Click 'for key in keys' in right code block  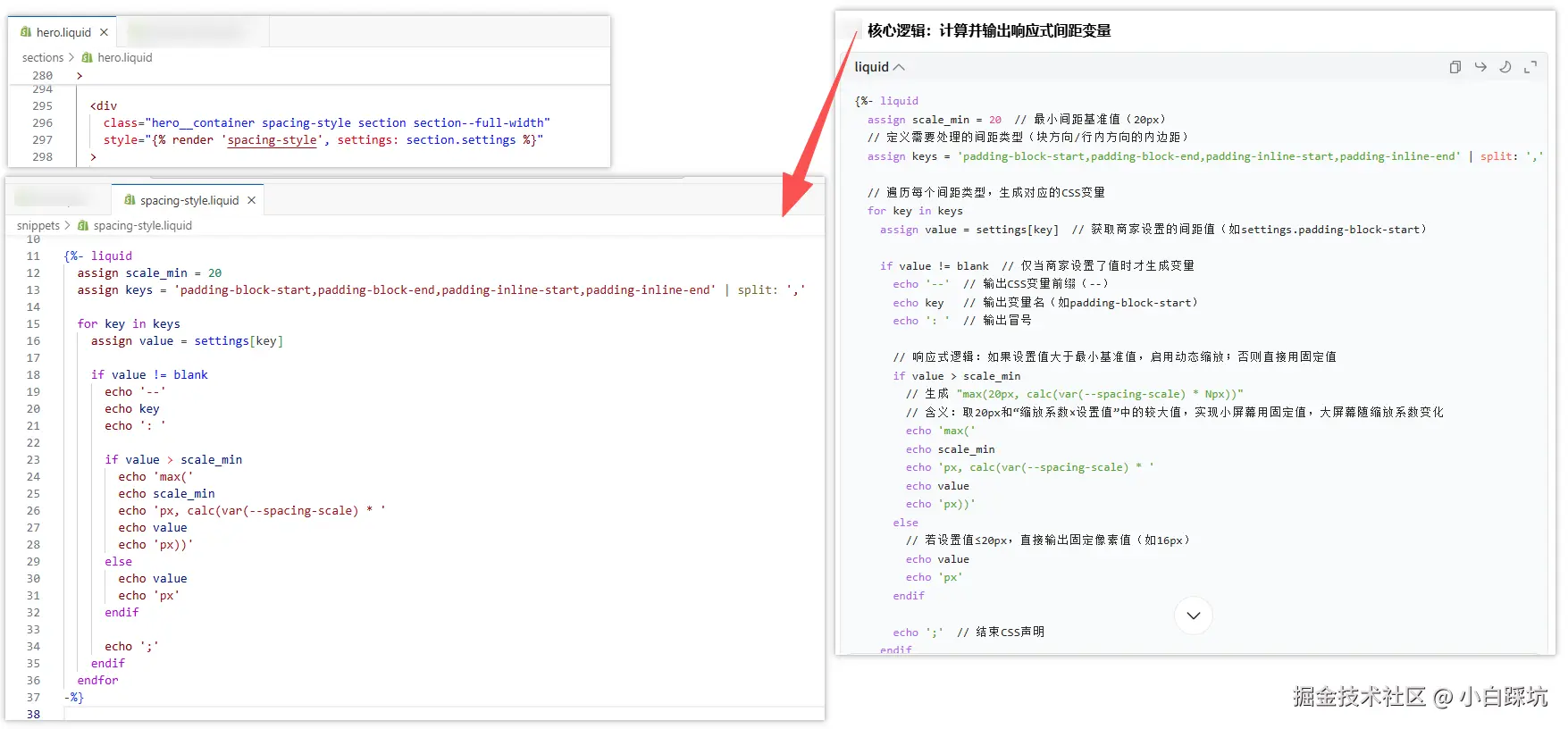(915, 211)
